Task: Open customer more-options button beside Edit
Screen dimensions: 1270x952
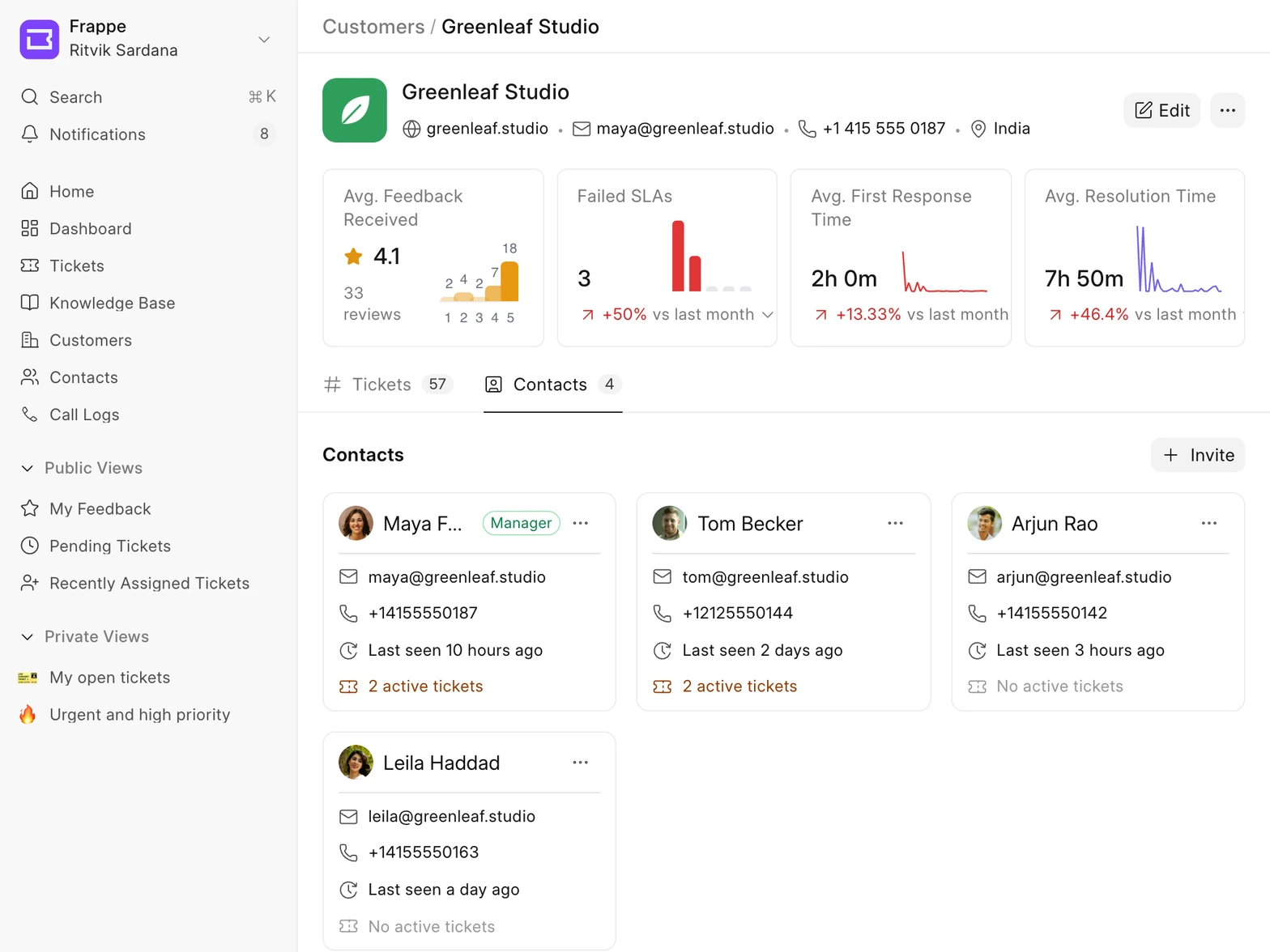Action: pyautogui.click(x=1228, y=110)
